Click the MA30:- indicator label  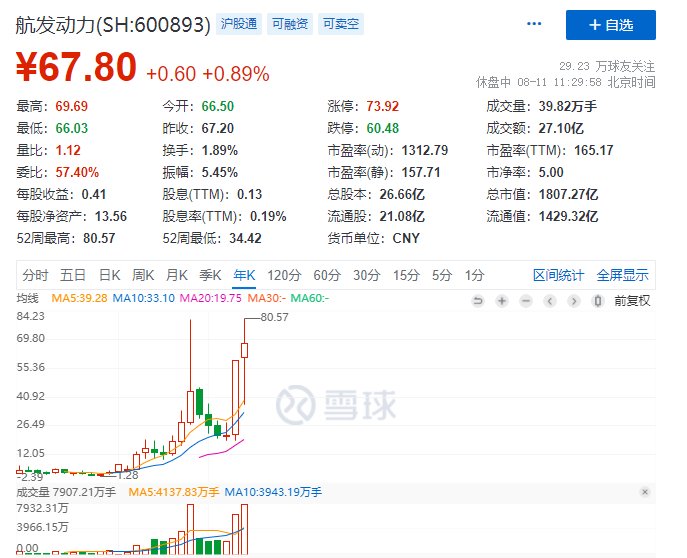pos(266,298)
